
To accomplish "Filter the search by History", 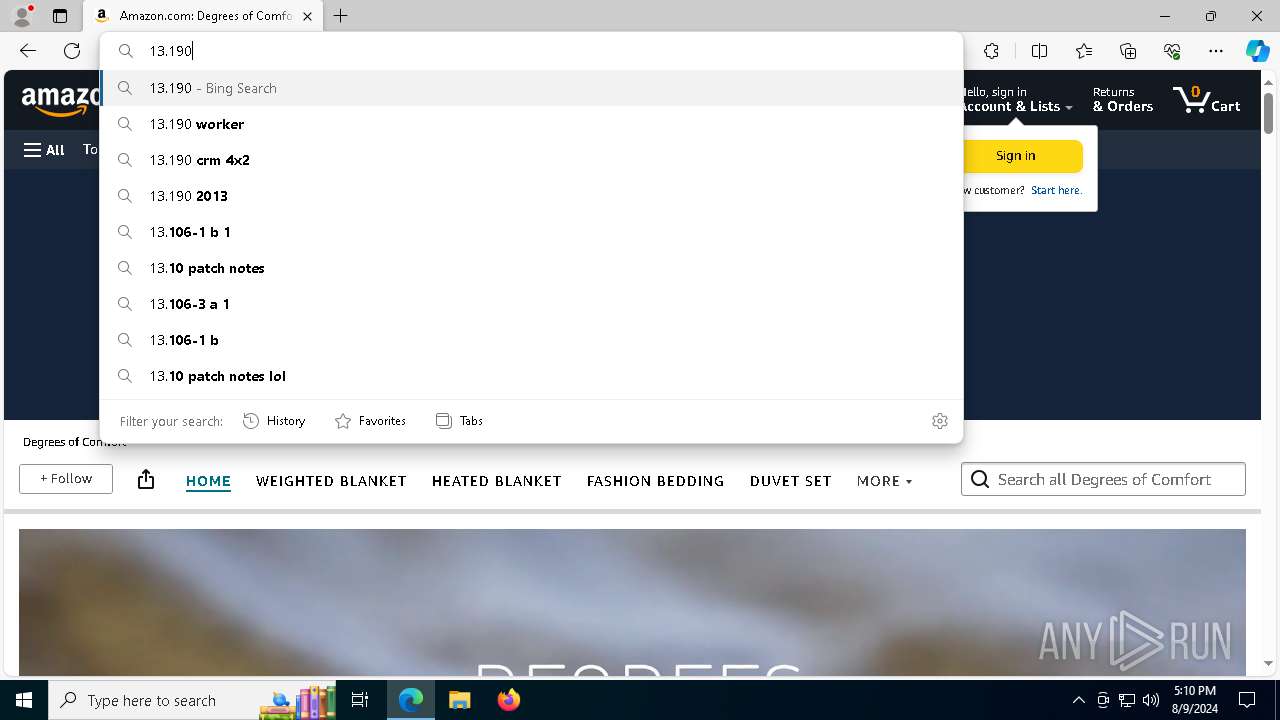I will click(274, 421).
